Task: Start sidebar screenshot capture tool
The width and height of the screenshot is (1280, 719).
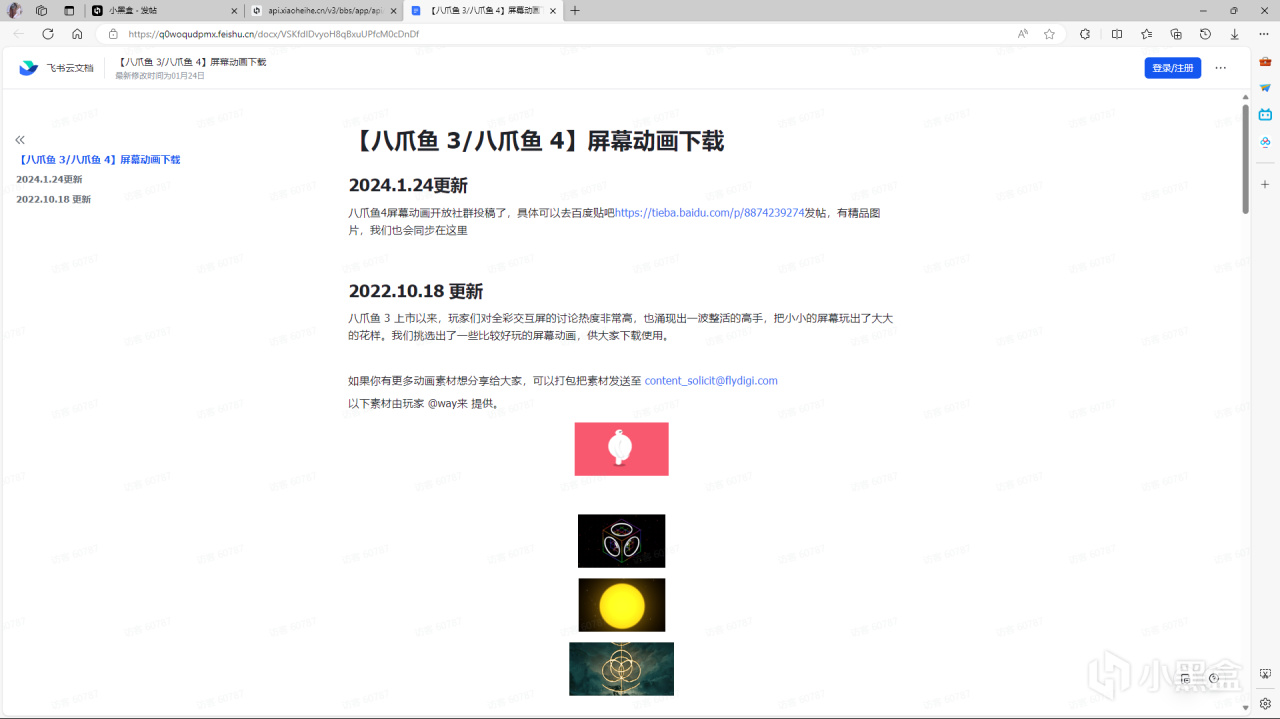Action: point(1265,674)
